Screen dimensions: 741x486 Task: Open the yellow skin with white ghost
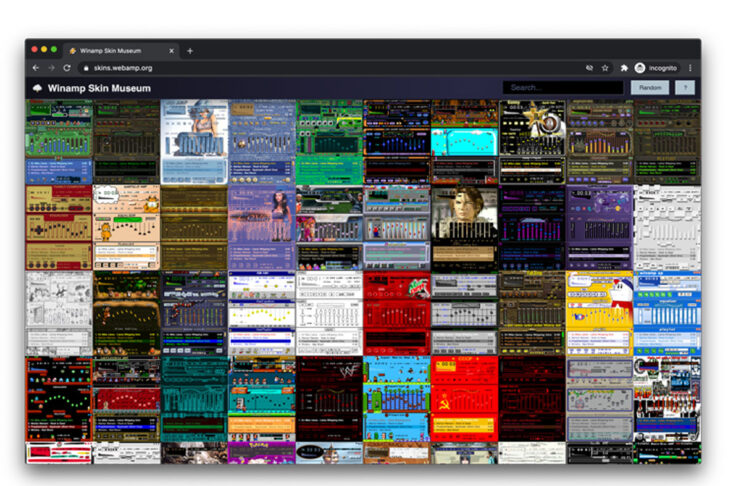pyautogui.click(x=600, y=313)
